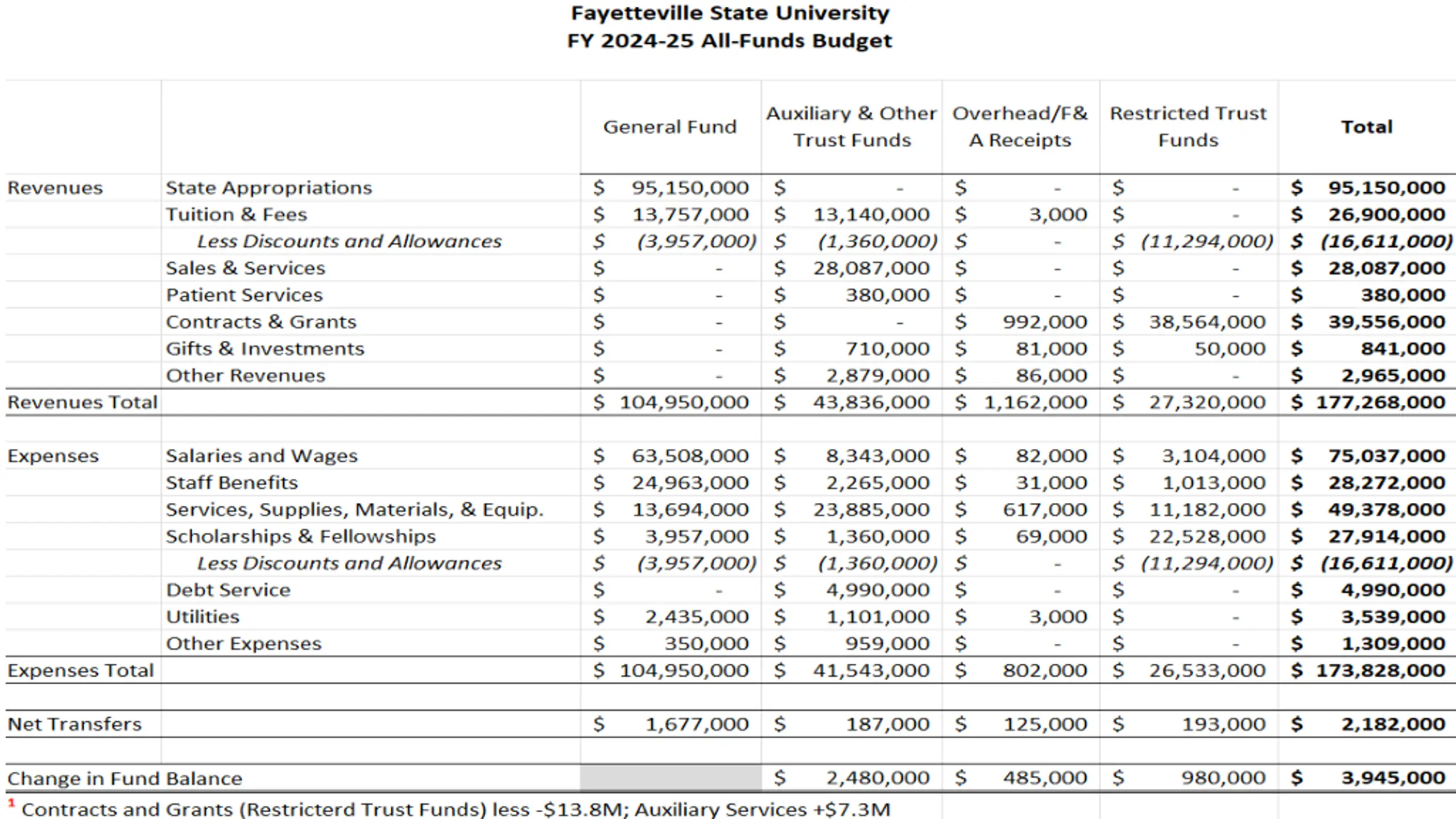Select the 'Auxiliary & Other Trust Funds' header
The image size is (1456, 819).
(x=851, y=127)
